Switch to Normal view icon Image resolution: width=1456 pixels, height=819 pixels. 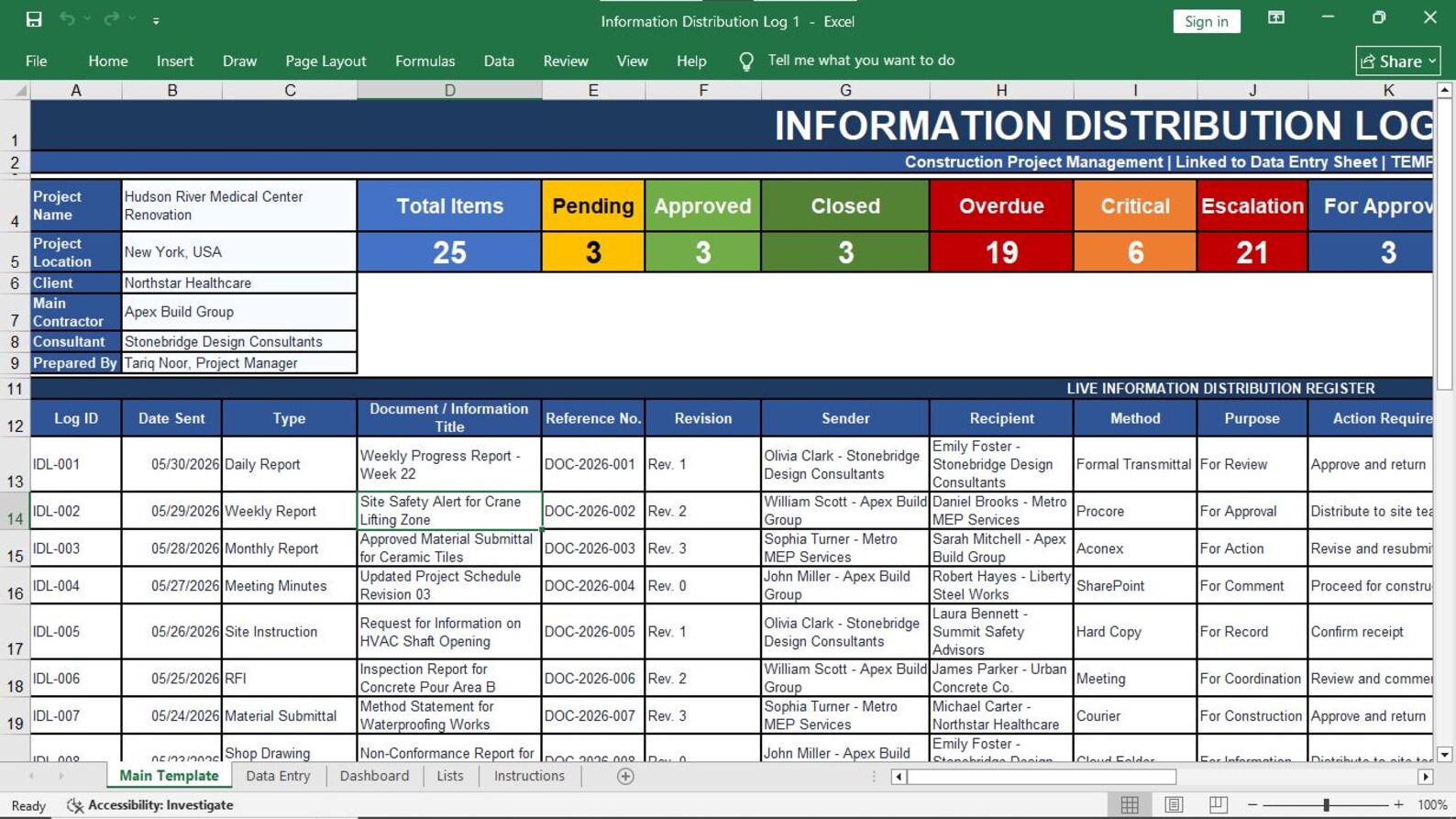pos(1130,805)
